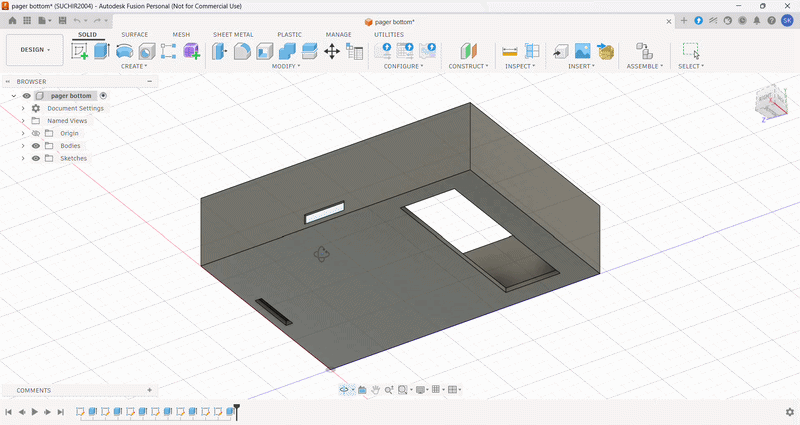This screenshot has width=800, height=425.
Task: Open the CONFIGURE dropdown menu
Action: (403, 66)
